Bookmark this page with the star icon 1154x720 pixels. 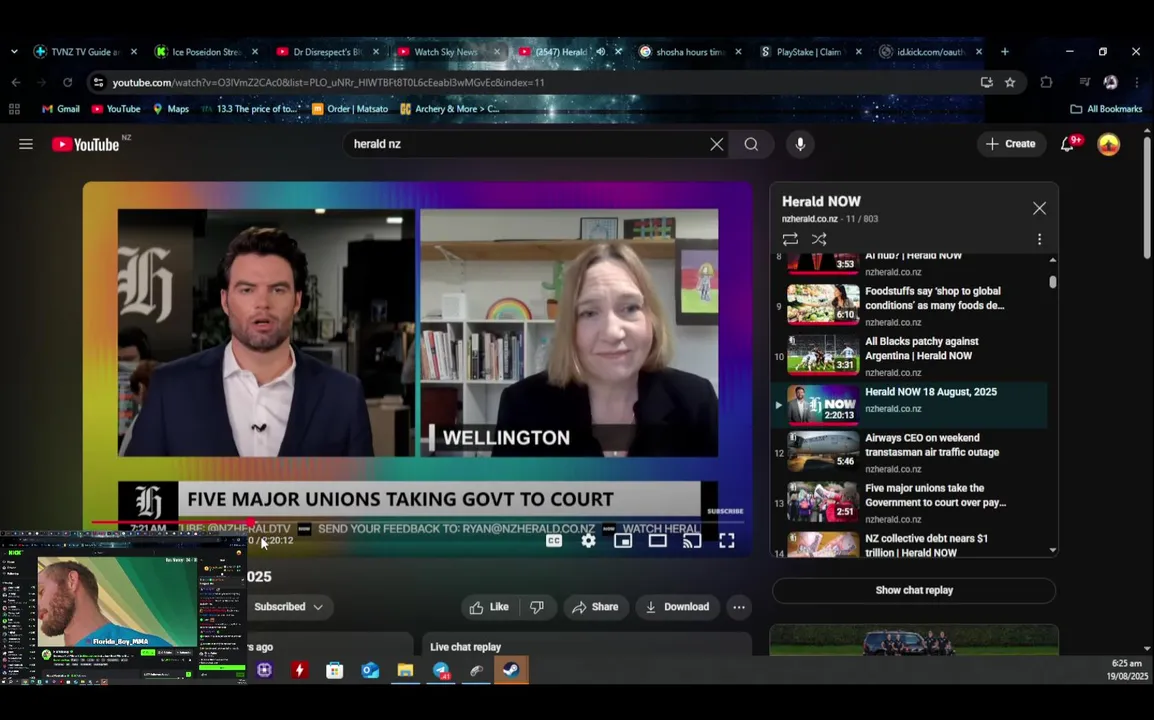1010,82
